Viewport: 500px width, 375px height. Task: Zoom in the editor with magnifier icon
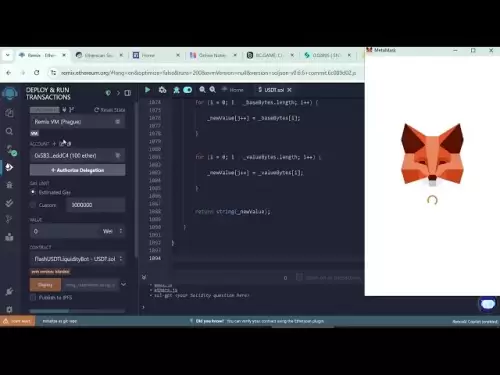(213, 90)
